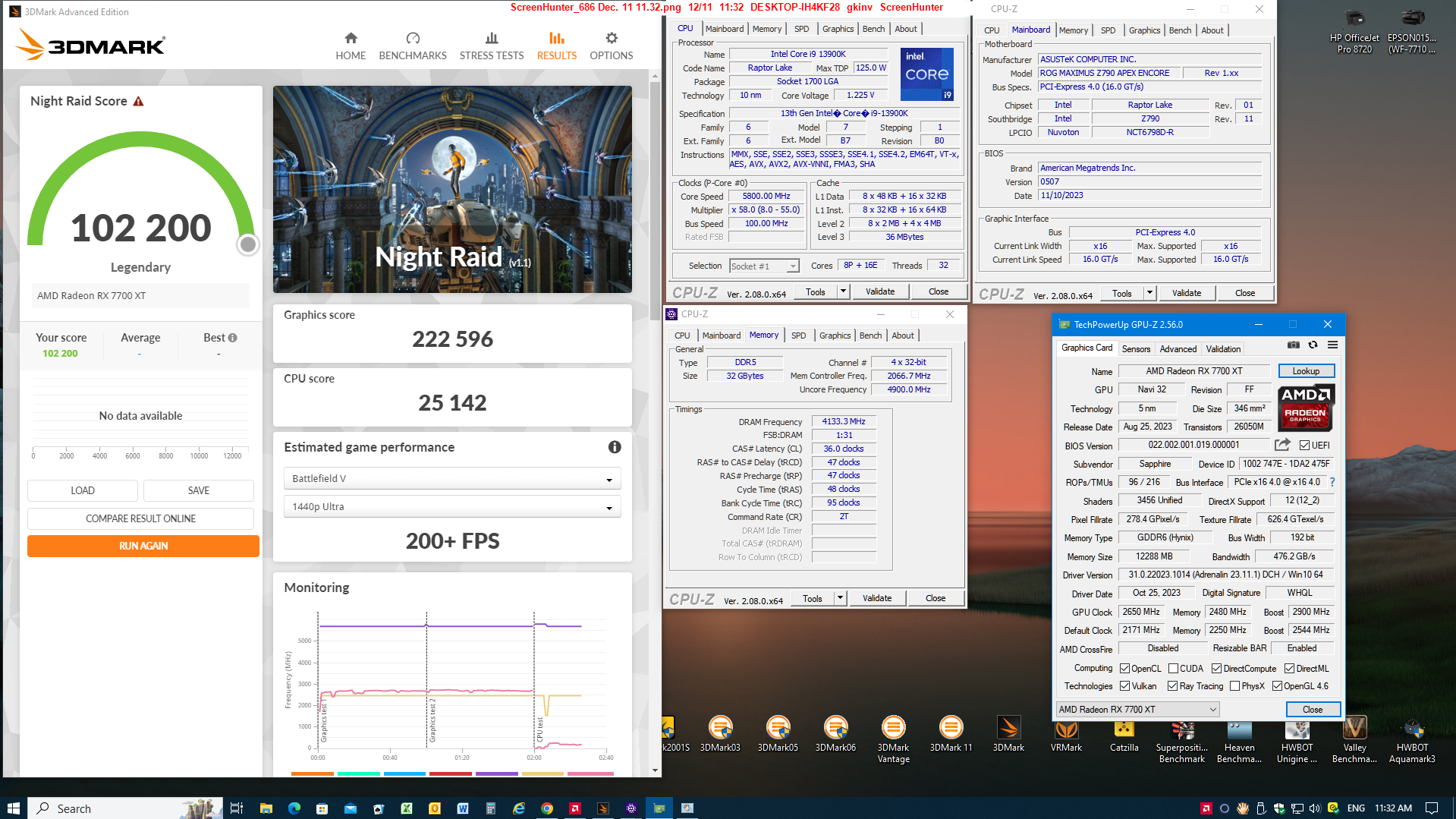
Task: Toggle OpenGL 4.6 checkbox in GPU-Z
Action: (1278, 686)
